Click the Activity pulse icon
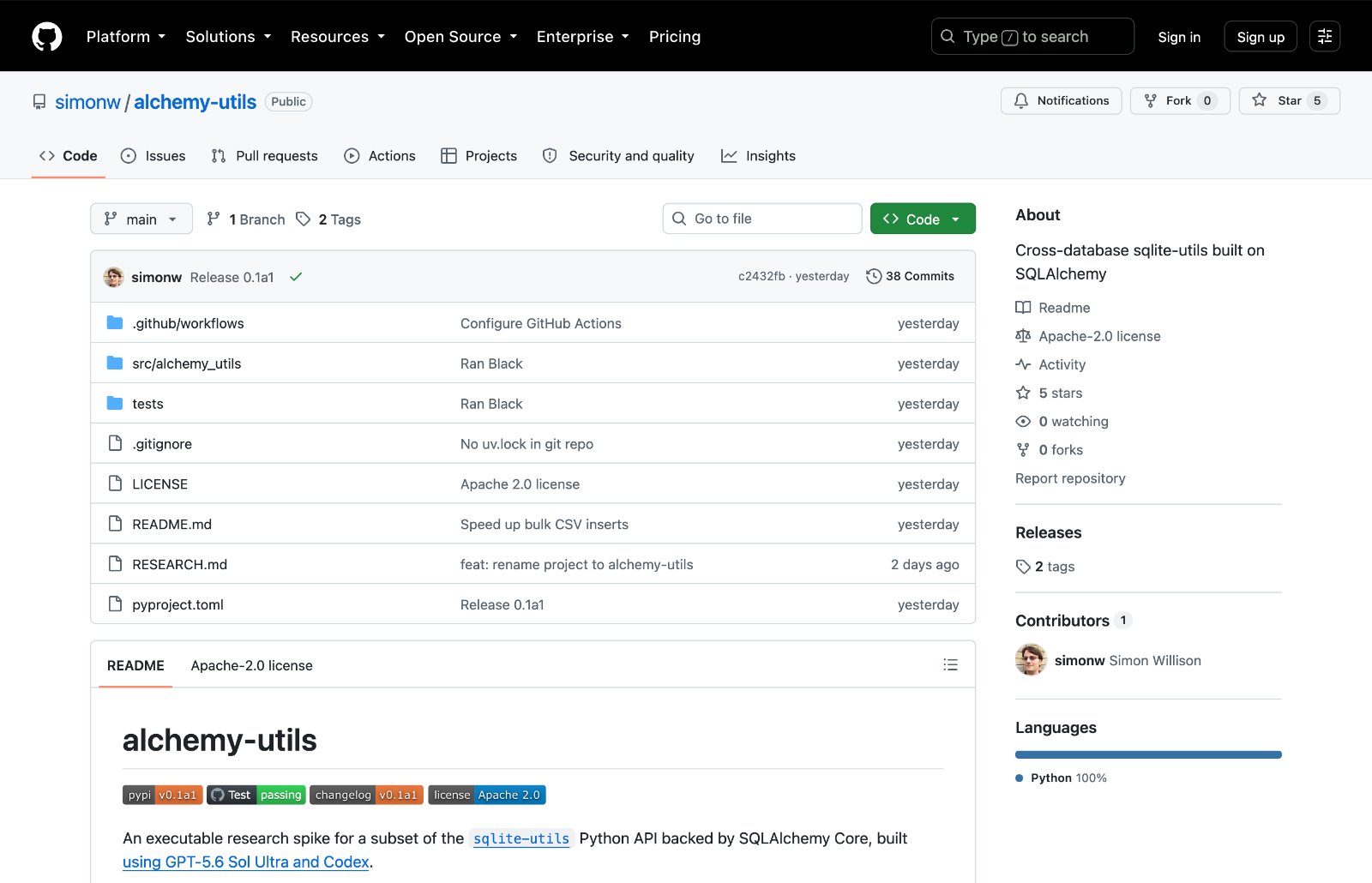 [x=1023, y=364]
